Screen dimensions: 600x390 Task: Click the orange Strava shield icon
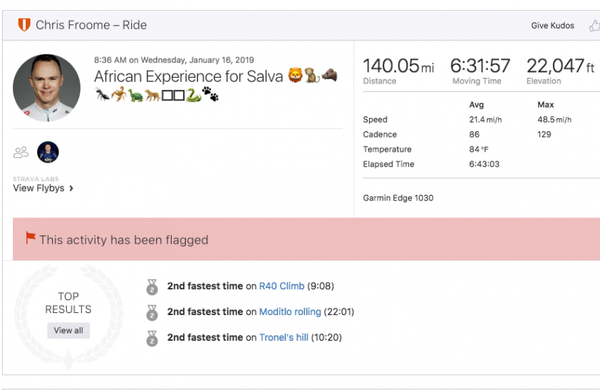(x=24, y=25)
